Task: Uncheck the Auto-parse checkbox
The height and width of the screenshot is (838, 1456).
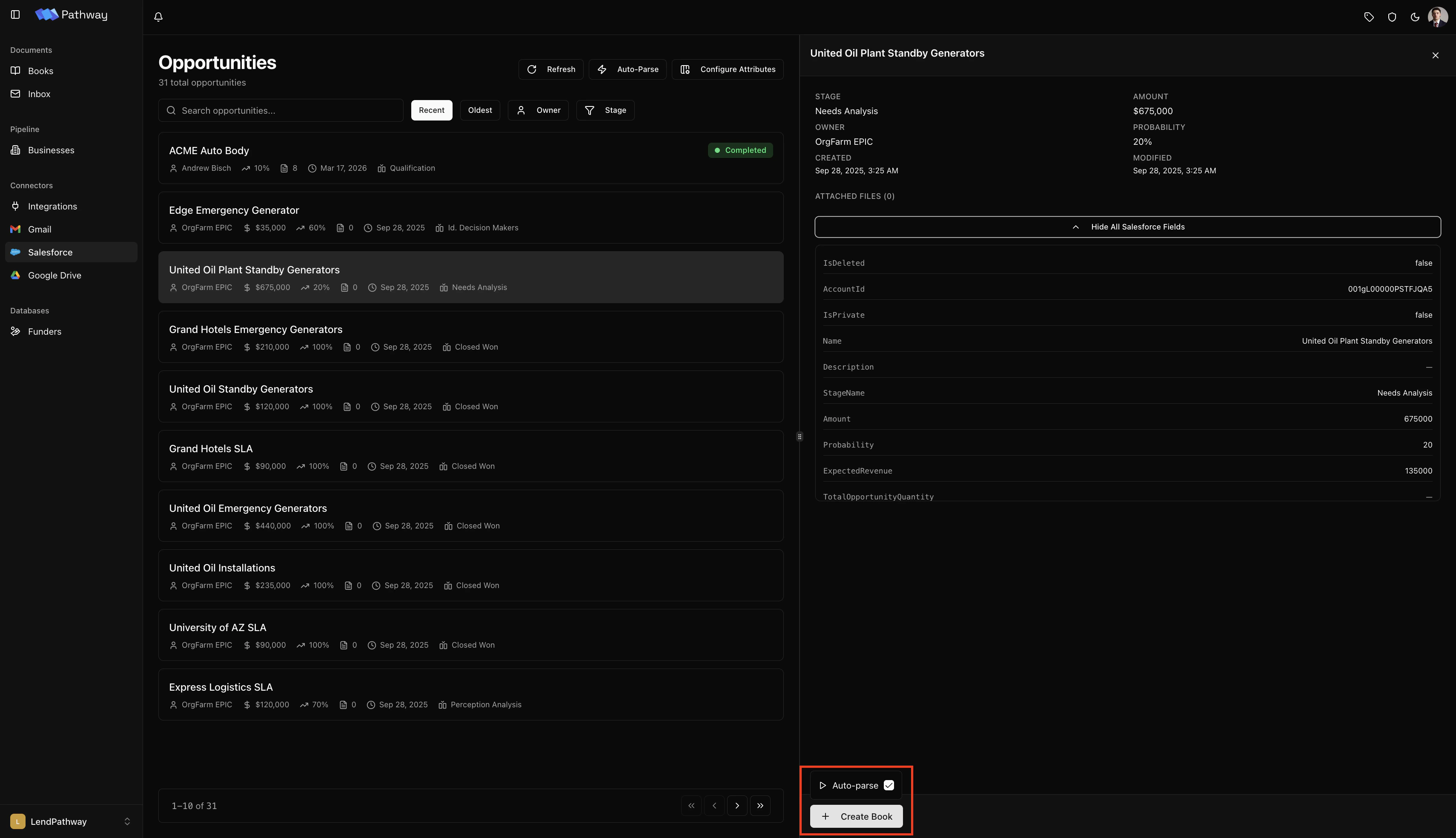Action: tap(889, 786)
